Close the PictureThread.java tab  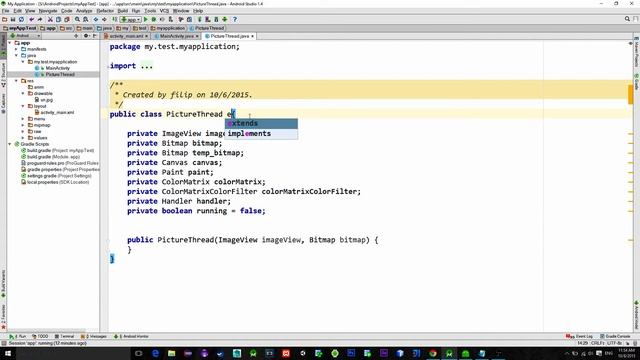tap(253, 36)
